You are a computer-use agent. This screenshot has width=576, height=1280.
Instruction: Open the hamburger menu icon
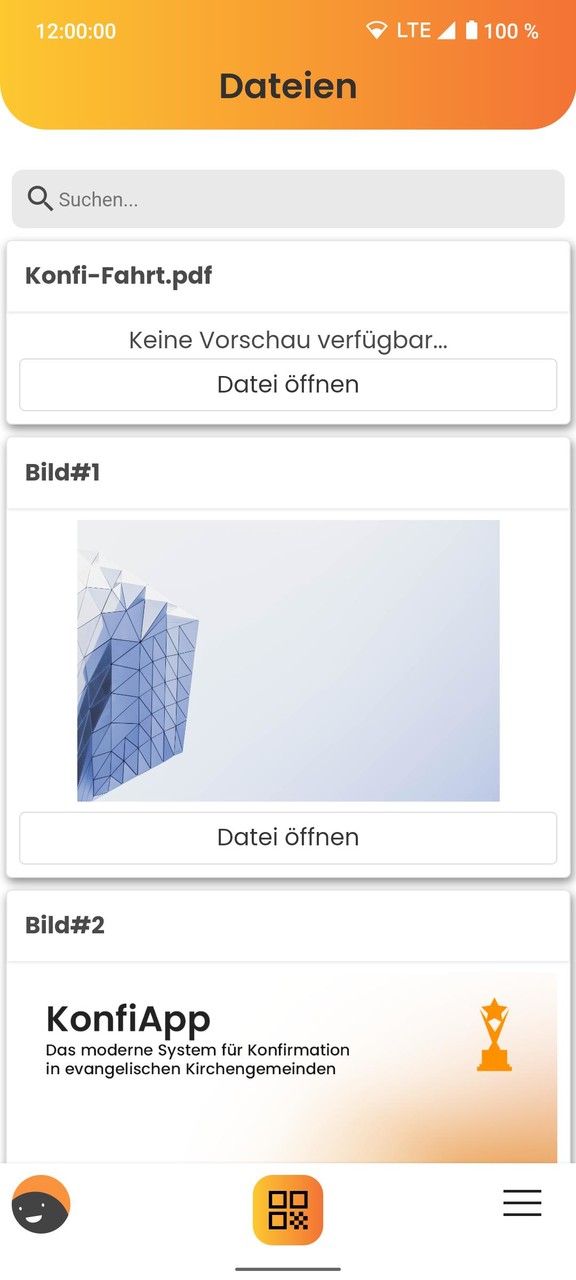pyautogui.click(x=522, y=1202)
